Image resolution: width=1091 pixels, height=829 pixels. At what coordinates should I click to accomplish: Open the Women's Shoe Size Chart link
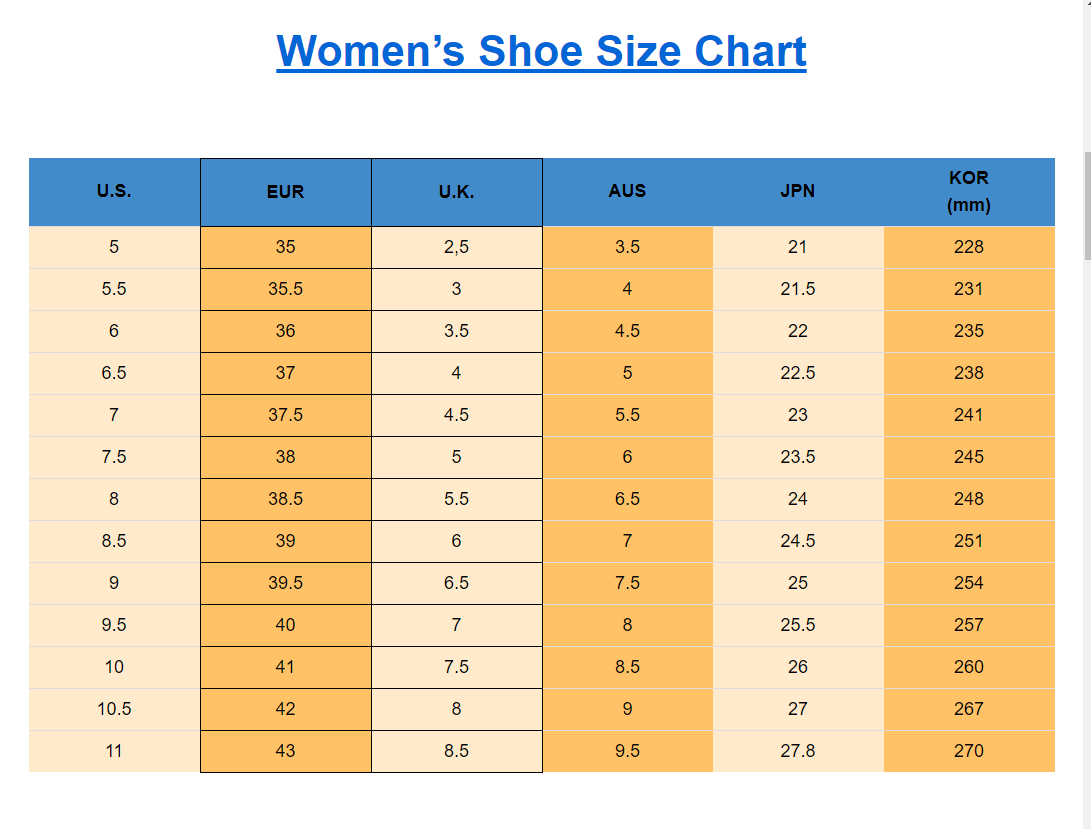(x=541, y=51)
